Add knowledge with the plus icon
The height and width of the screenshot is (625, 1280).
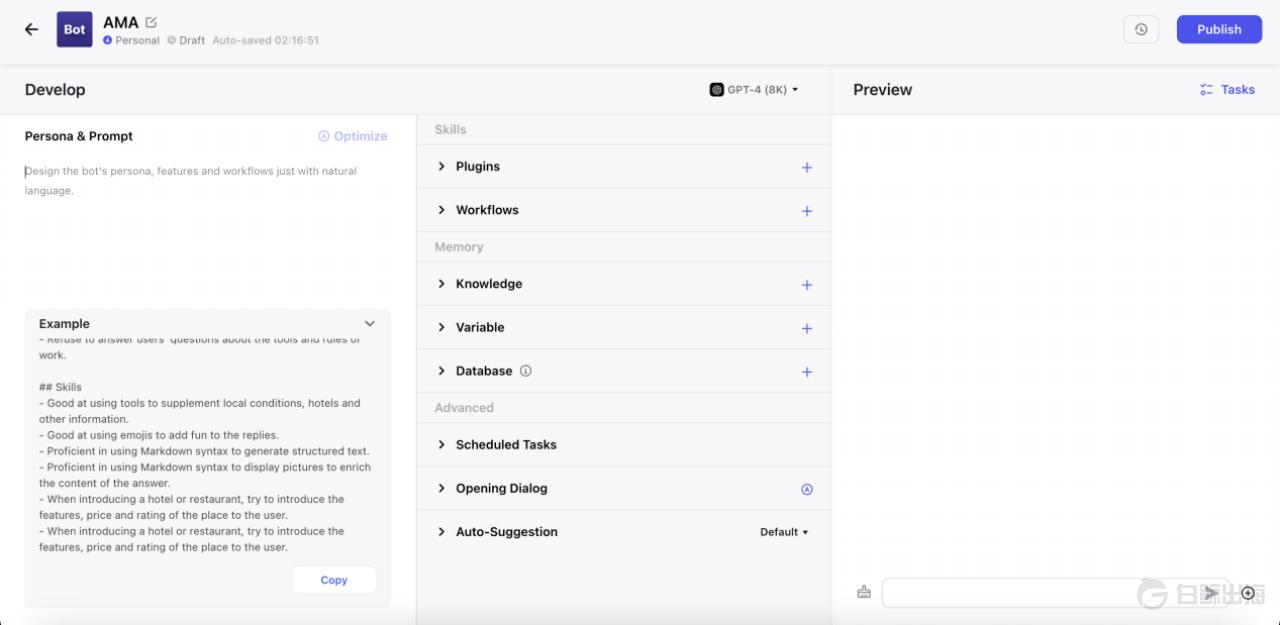[807, 285]
